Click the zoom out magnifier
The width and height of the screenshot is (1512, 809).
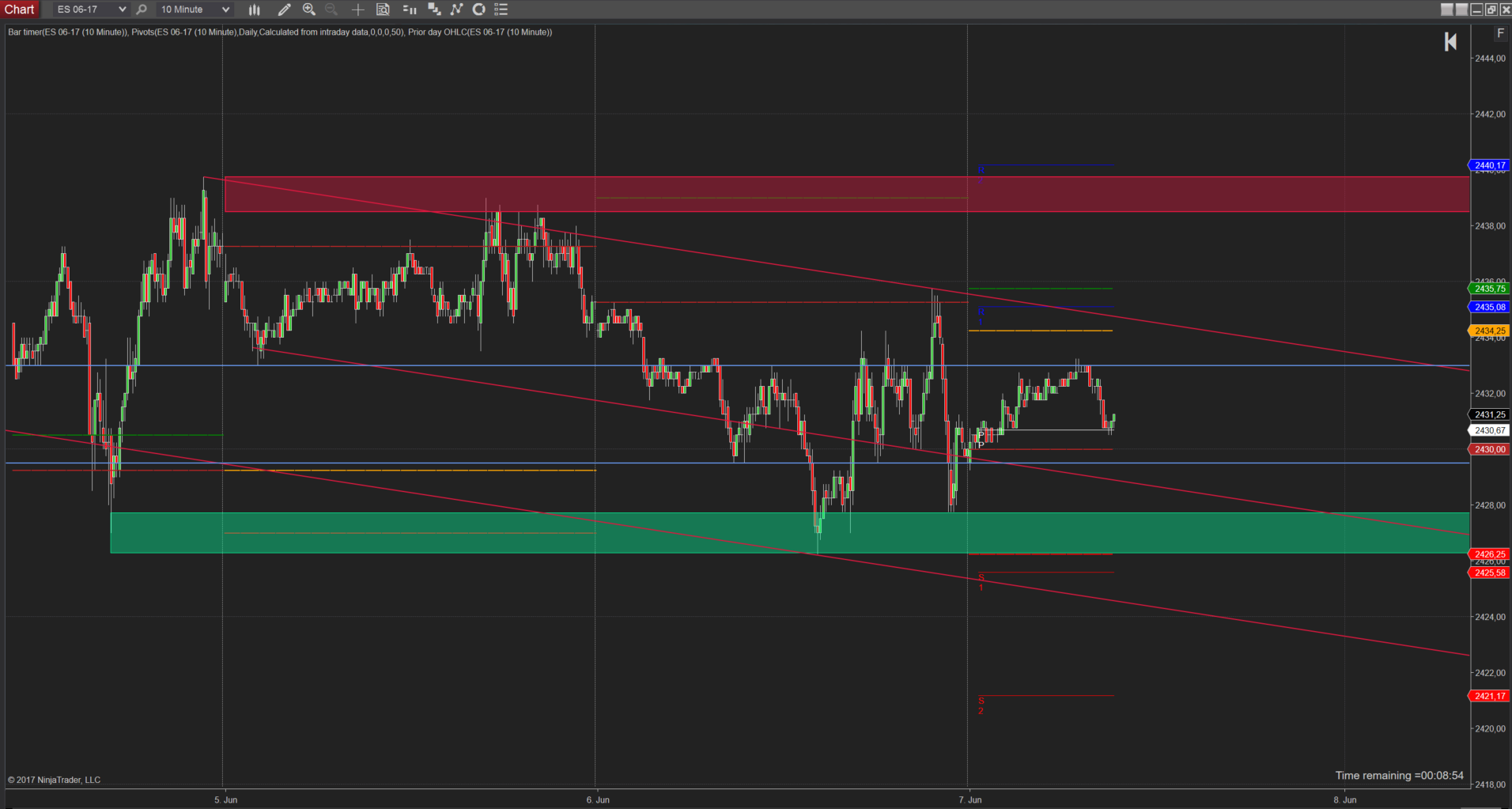pyautogui.click(x=331, y=9)
